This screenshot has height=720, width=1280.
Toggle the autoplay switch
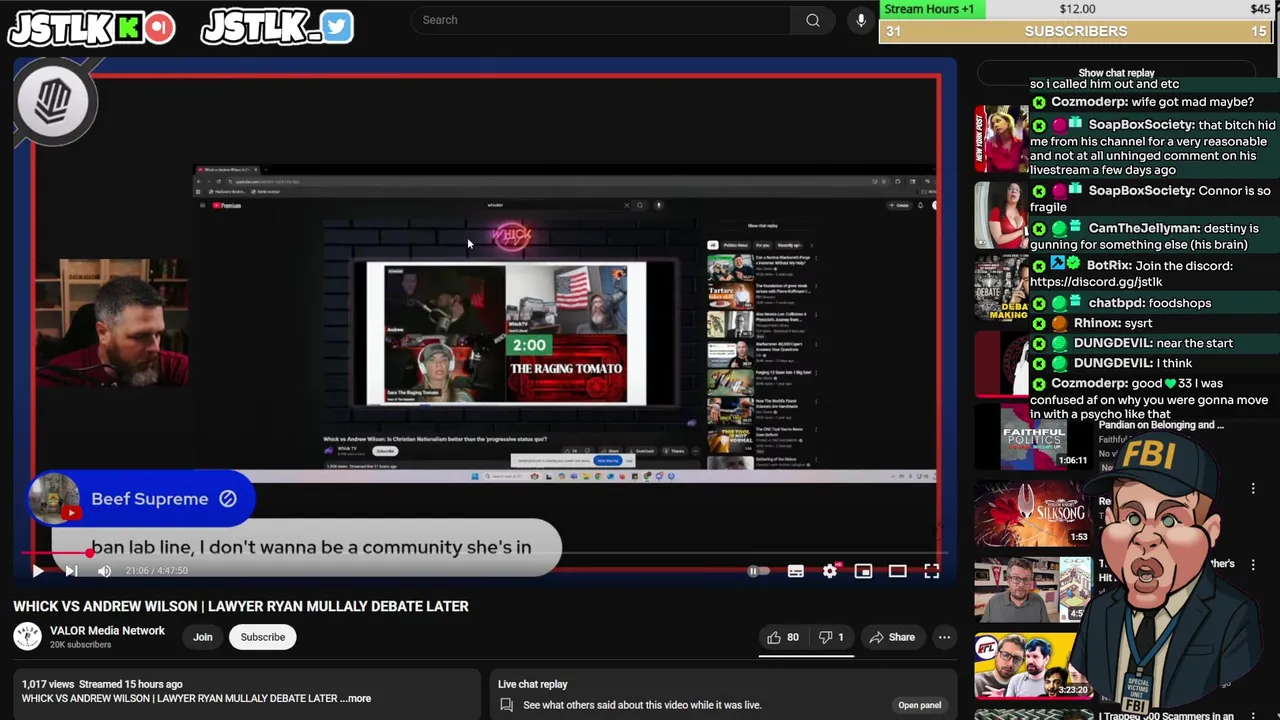(x=759, y=571)
